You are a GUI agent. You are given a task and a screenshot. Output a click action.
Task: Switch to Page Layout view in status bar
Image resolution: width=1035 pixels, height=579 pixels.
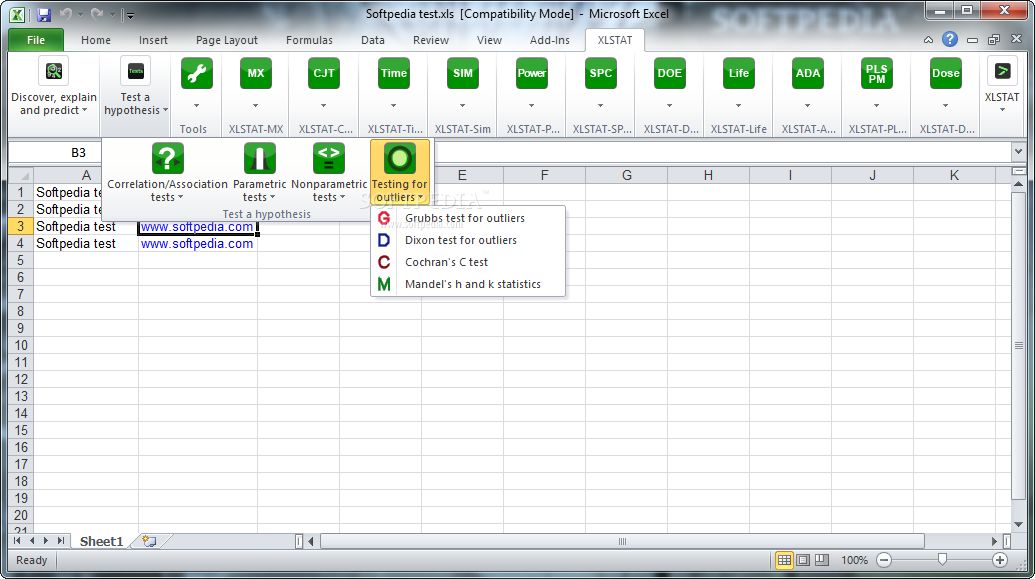(x=803, y=560)
